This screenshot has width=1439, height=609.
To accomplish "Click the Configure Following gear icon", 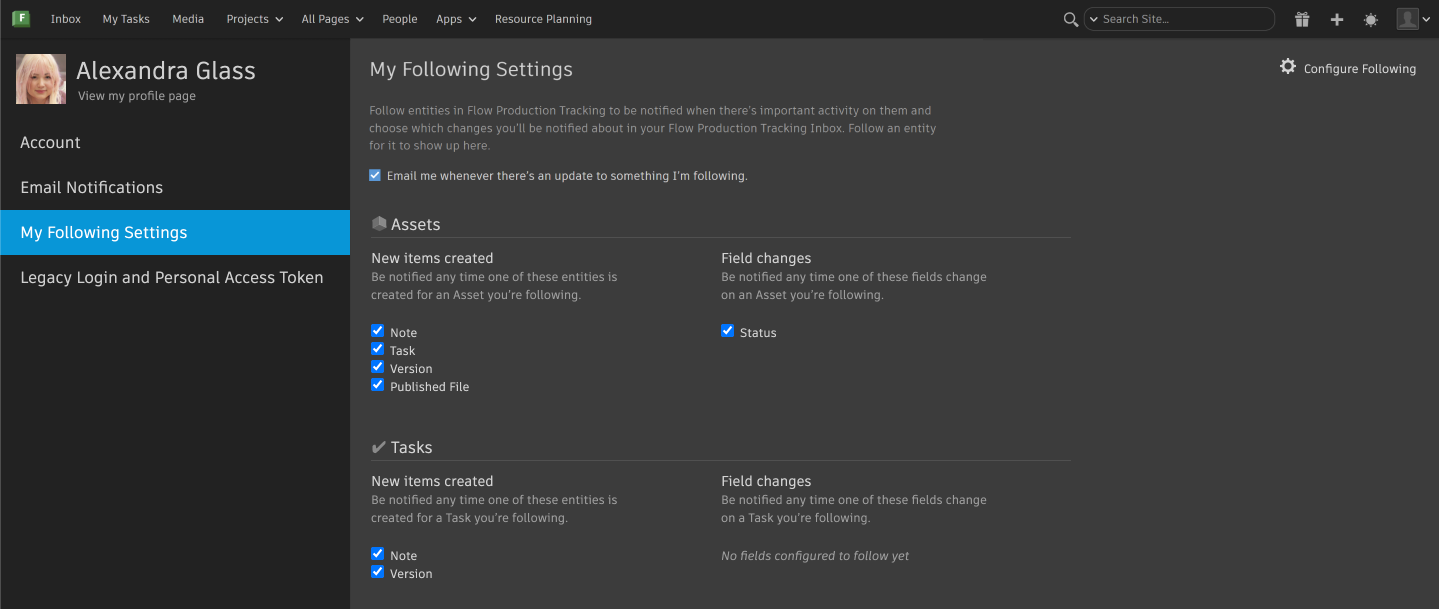I will [x=1288, y=67].
